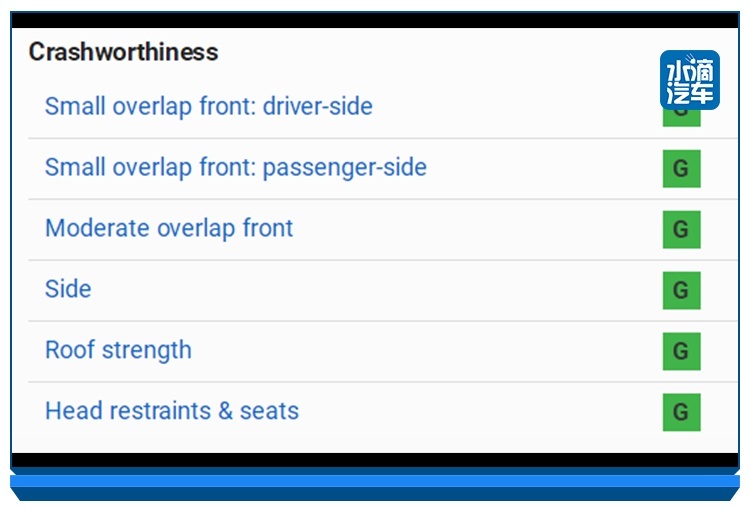Image resolution: width=750 pixels, height=510 pixels.
Task: Click the black bar under Head restraints row
Action: pyautogui.click(x=375, y=460)
